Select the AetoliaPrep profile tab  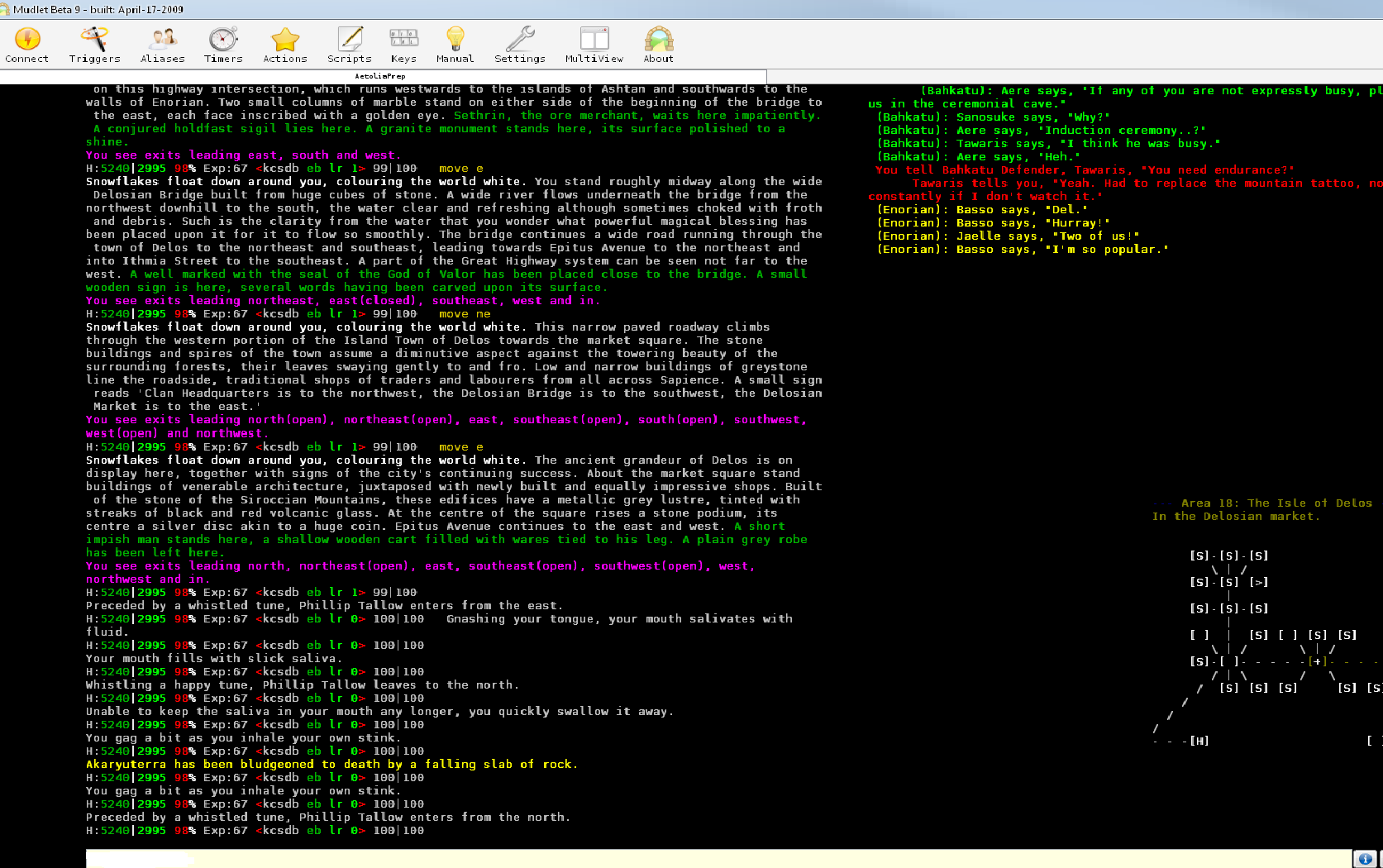381,76
